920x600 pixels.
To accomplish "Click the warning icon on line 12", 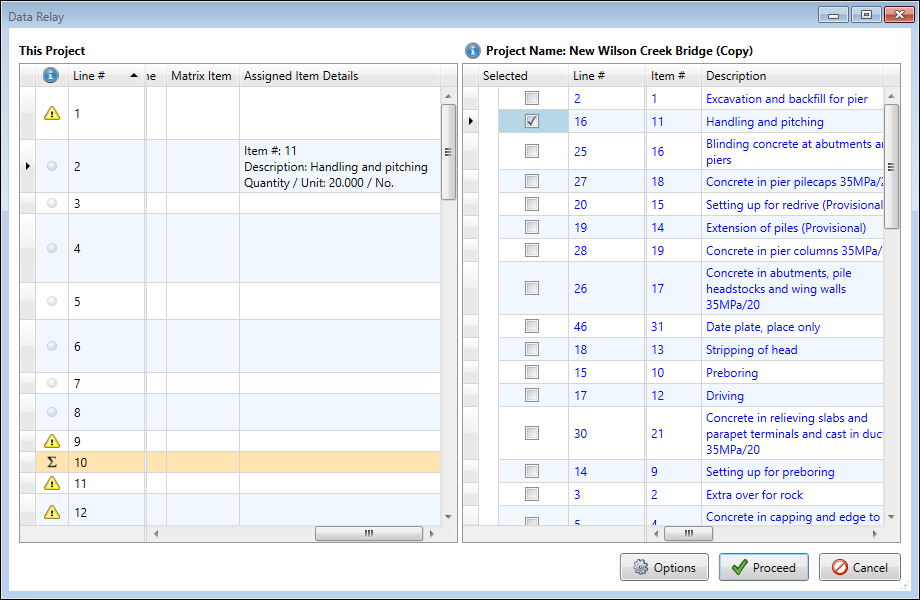I will point(52,513).
